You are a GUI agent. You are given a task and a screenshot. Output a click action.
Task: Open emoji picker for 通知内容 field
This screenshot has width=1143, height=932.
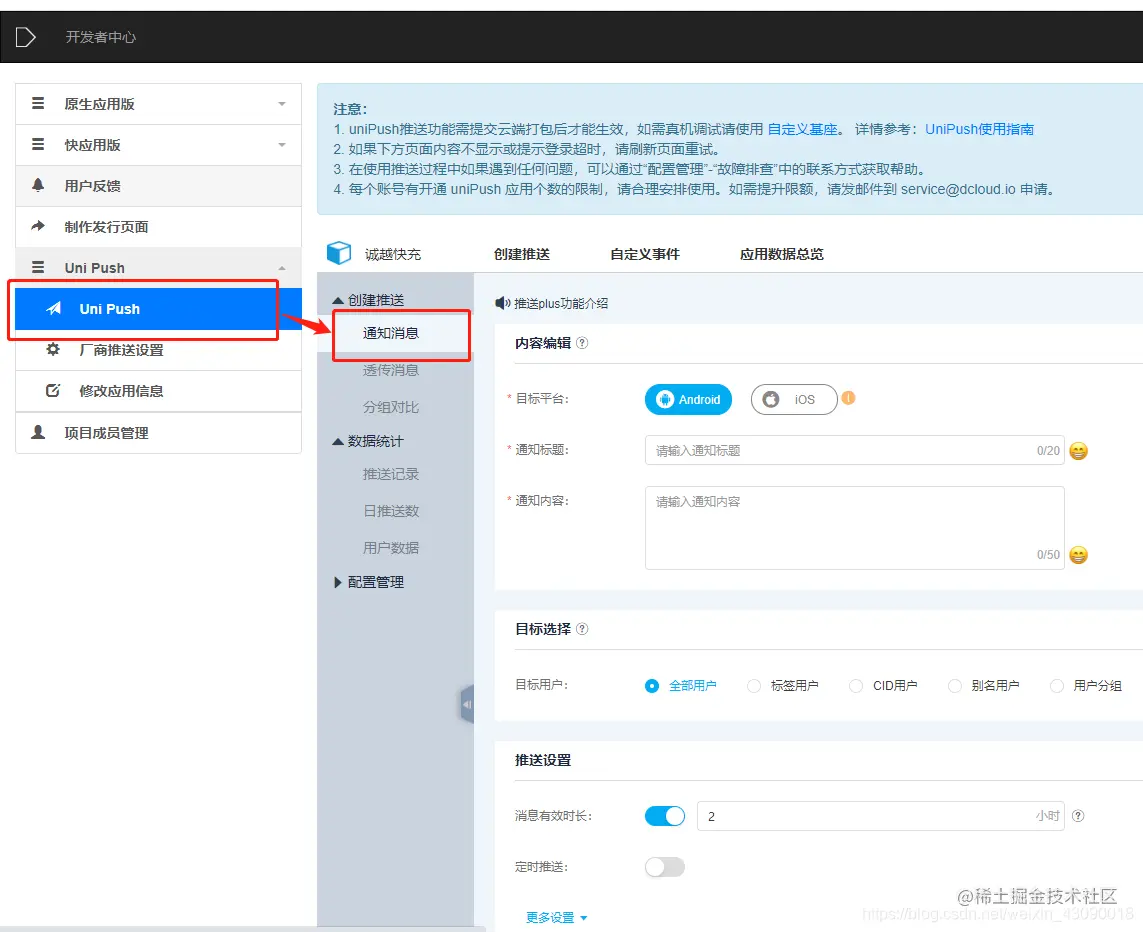pyautogui.click(x=1078, y=555)
